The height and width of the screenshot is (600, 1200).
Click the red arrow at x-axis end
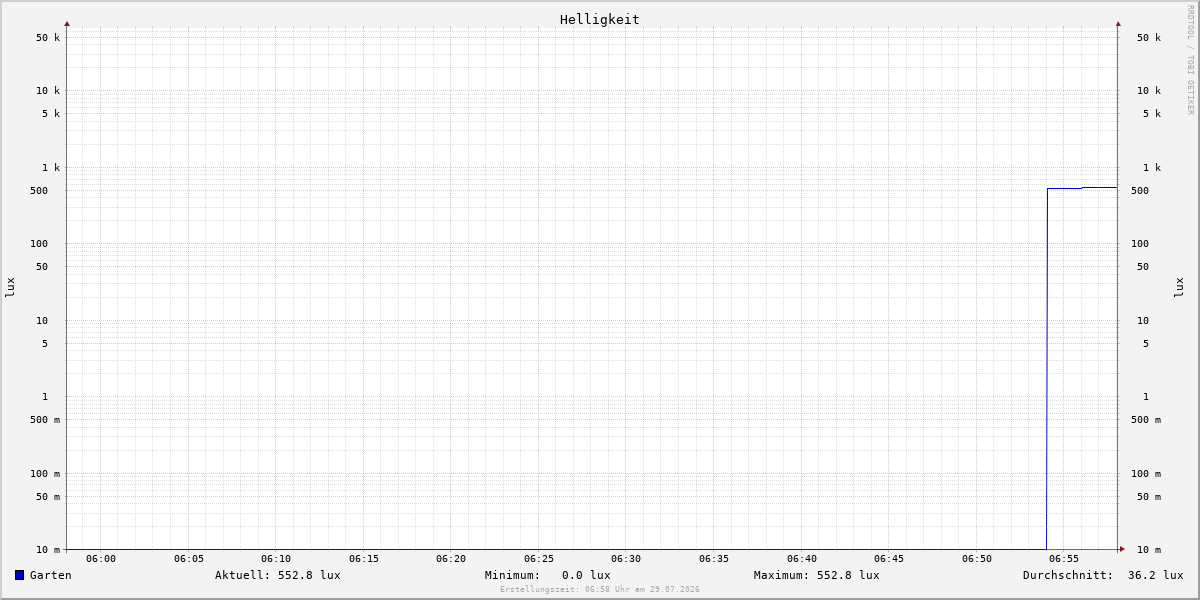[x=1122, y=549]
